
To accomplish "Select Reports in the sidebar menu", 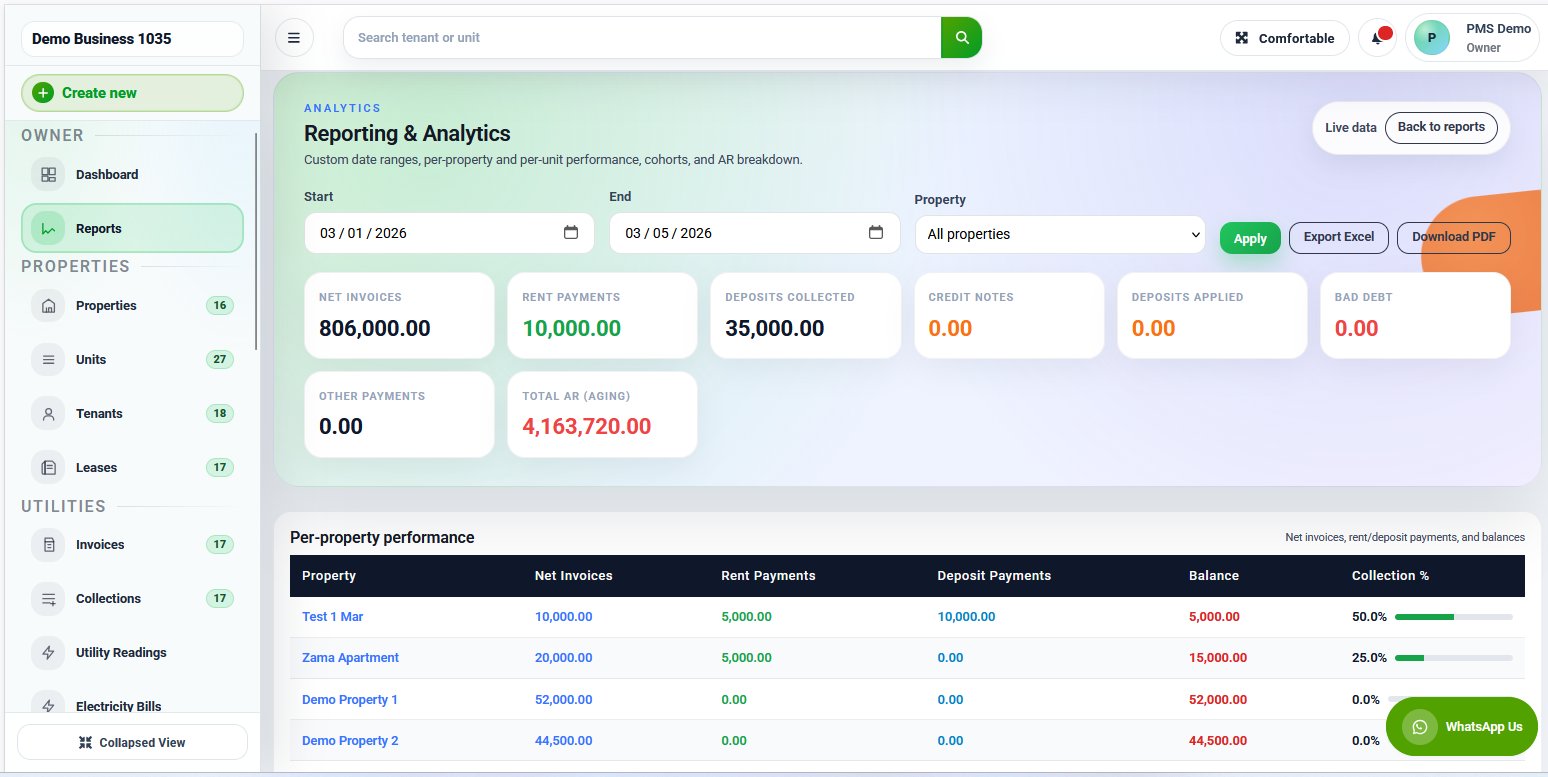I will click(98, 228).
